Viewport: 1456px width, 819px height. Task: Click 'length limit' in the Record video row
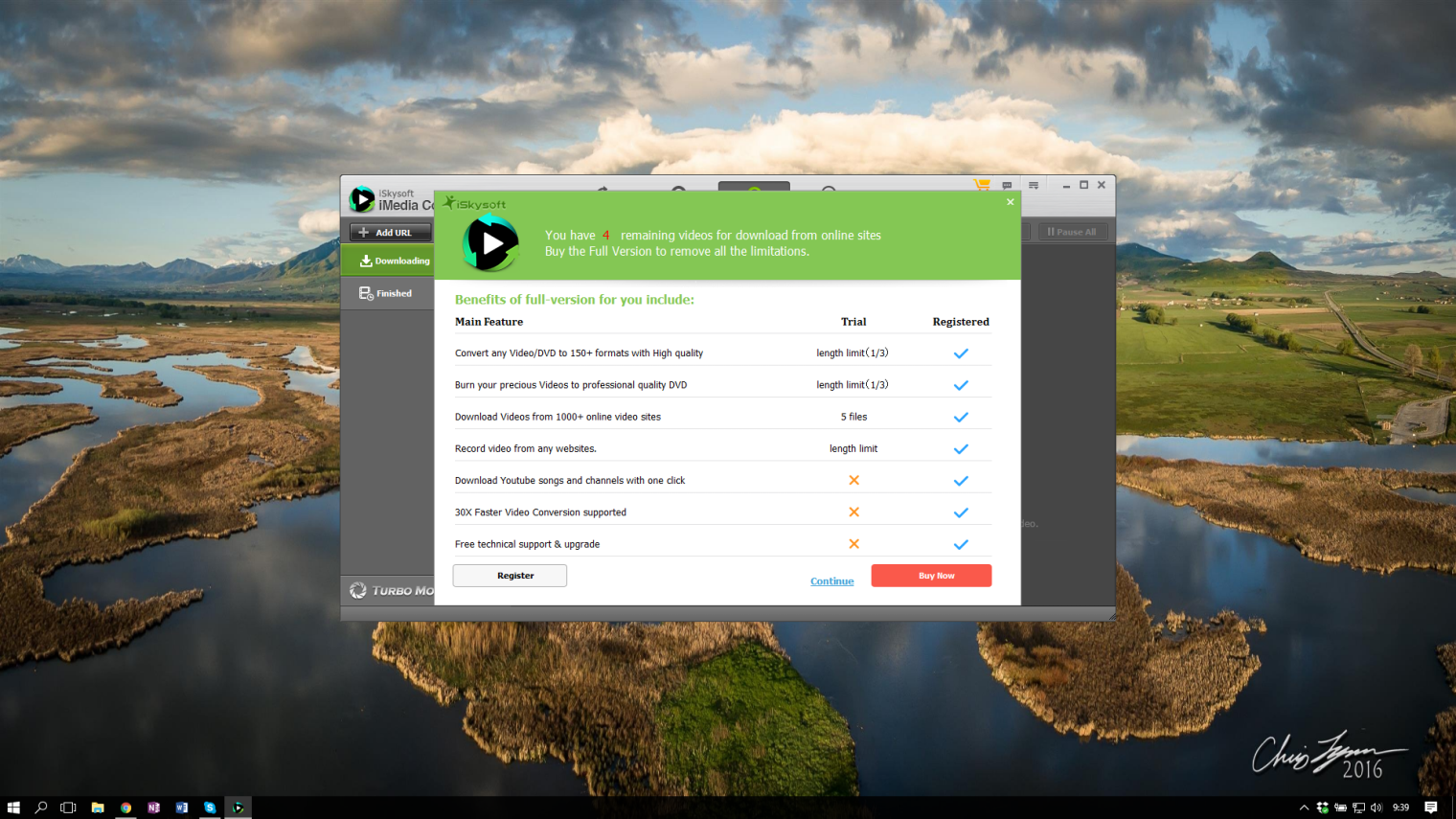coord(853,448)
